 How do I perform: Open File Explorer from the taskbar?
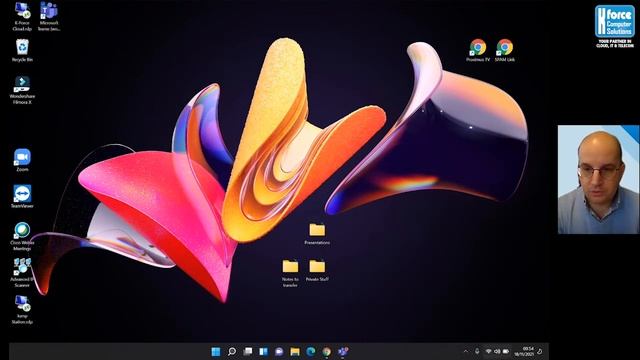click(295, 351)
